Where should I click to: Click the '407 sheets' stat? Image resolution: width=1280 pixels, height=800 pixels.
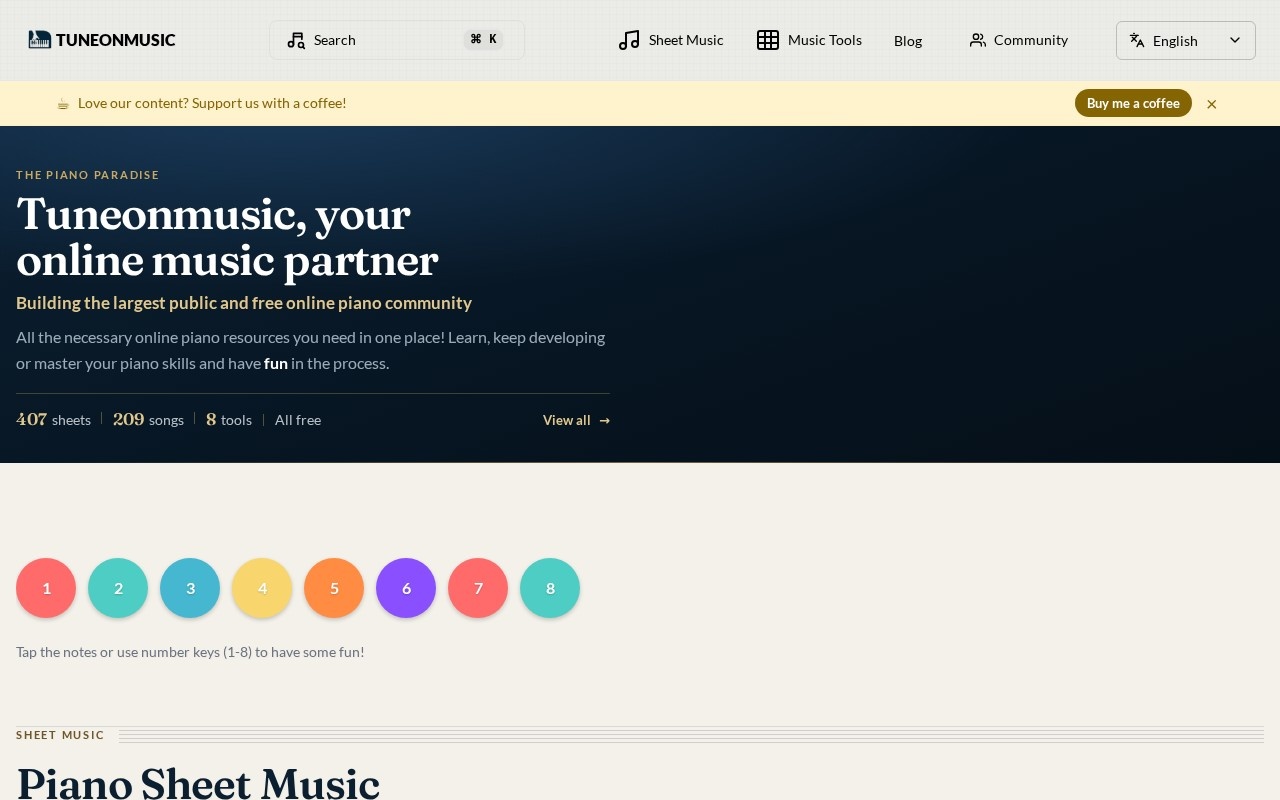53,420
